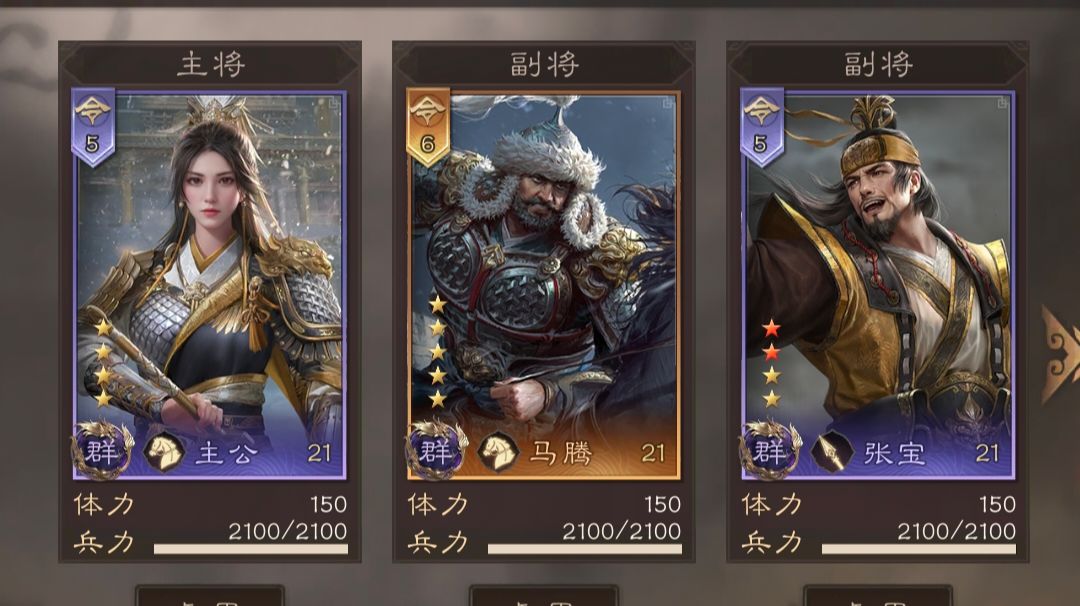This screenshot has width=1080, height=606.
Task: Click the 马腾 name label
Action: point(561,453)
